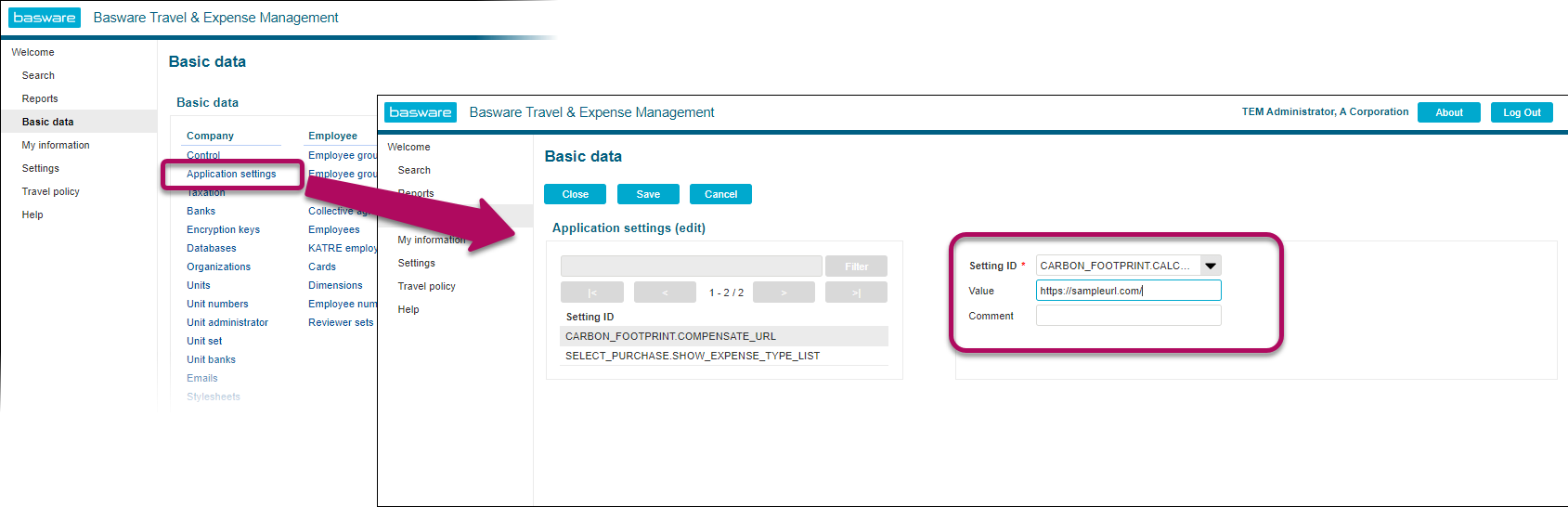Go to first page of settings list
This screenshot has width=1568, height=507.
pos(591,292)
